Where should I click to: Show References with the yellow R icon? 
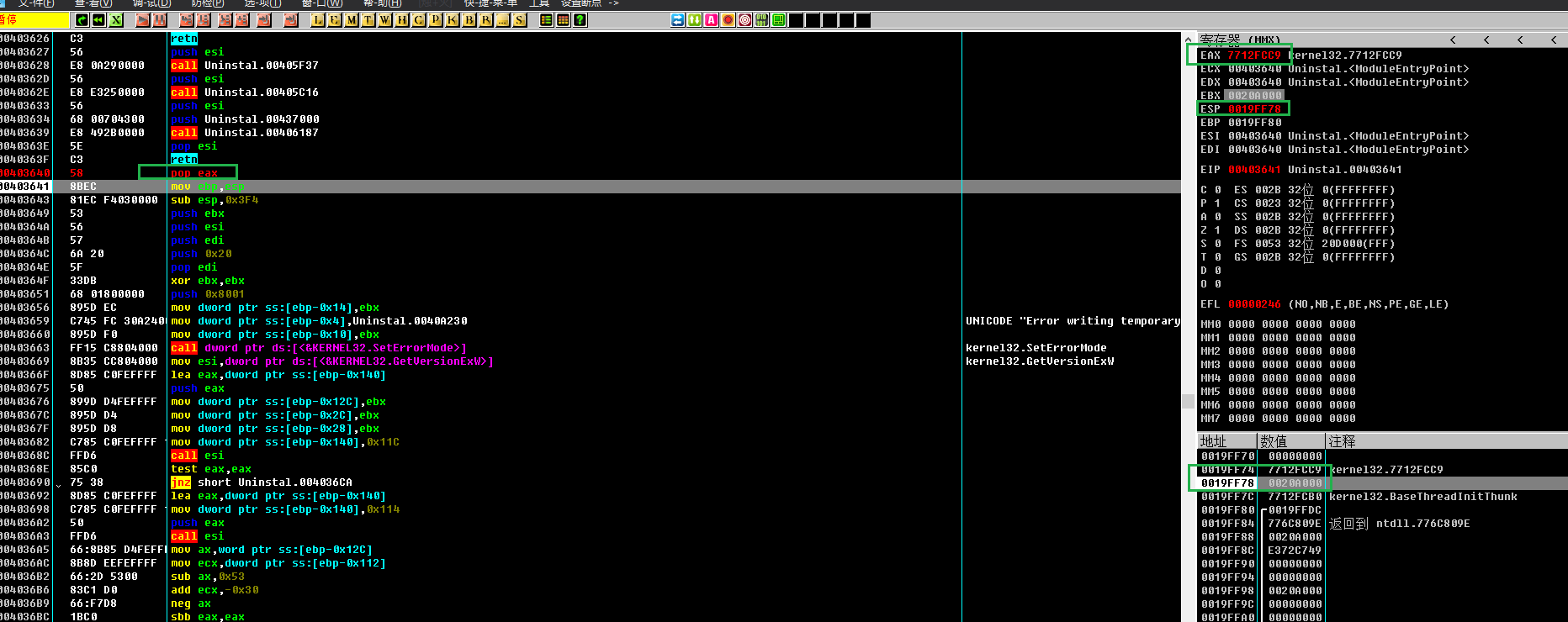tap(485, 20)
